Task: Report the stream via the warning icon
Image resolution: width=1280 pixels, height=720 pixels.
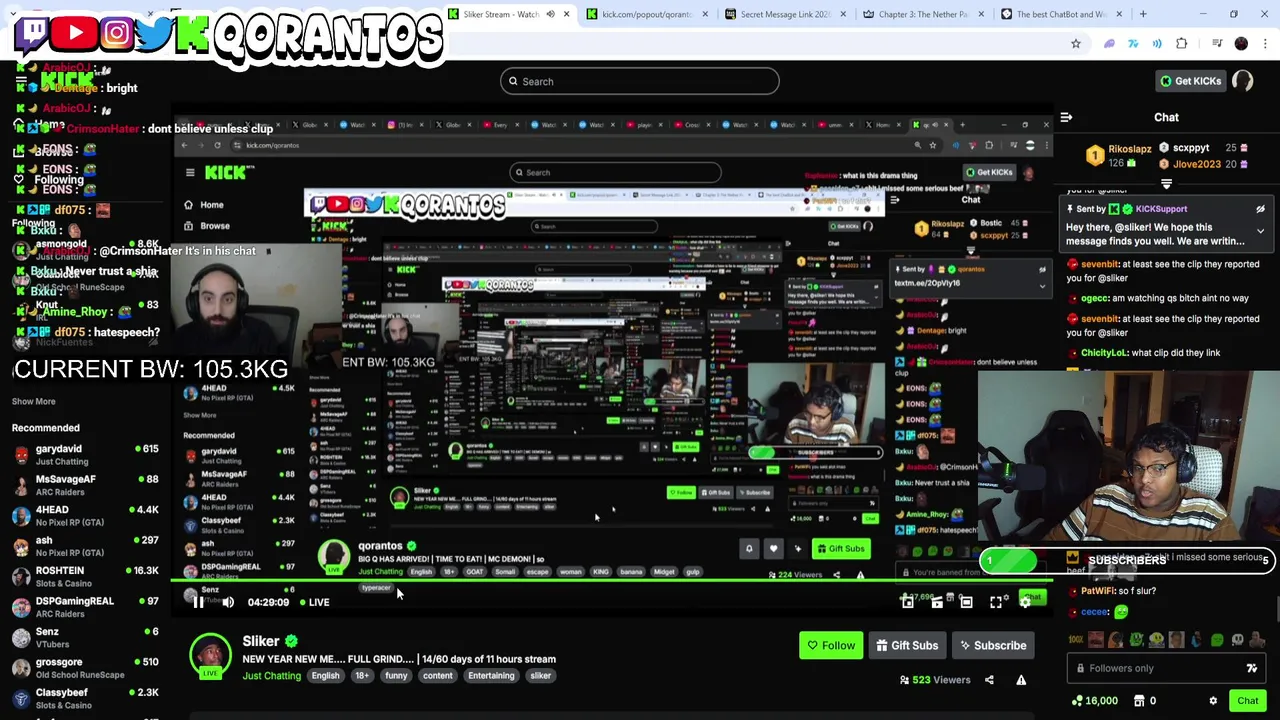Action: [x=1021, y=680]
